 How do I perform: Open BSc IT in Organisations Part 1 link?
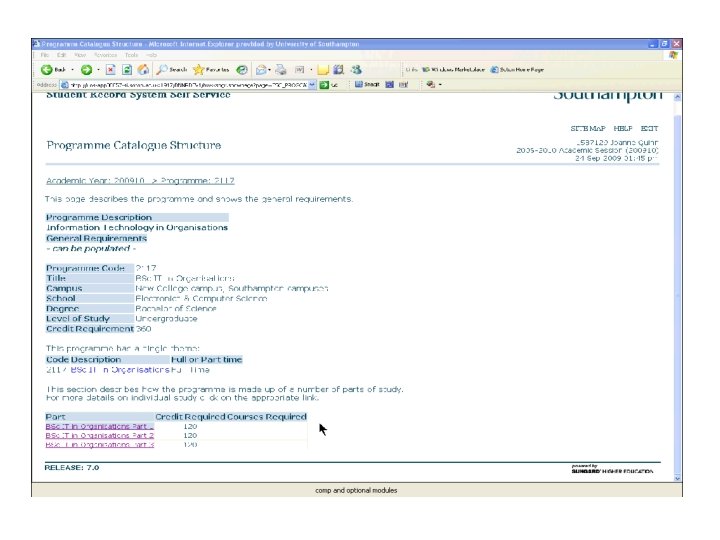[100, 427]
